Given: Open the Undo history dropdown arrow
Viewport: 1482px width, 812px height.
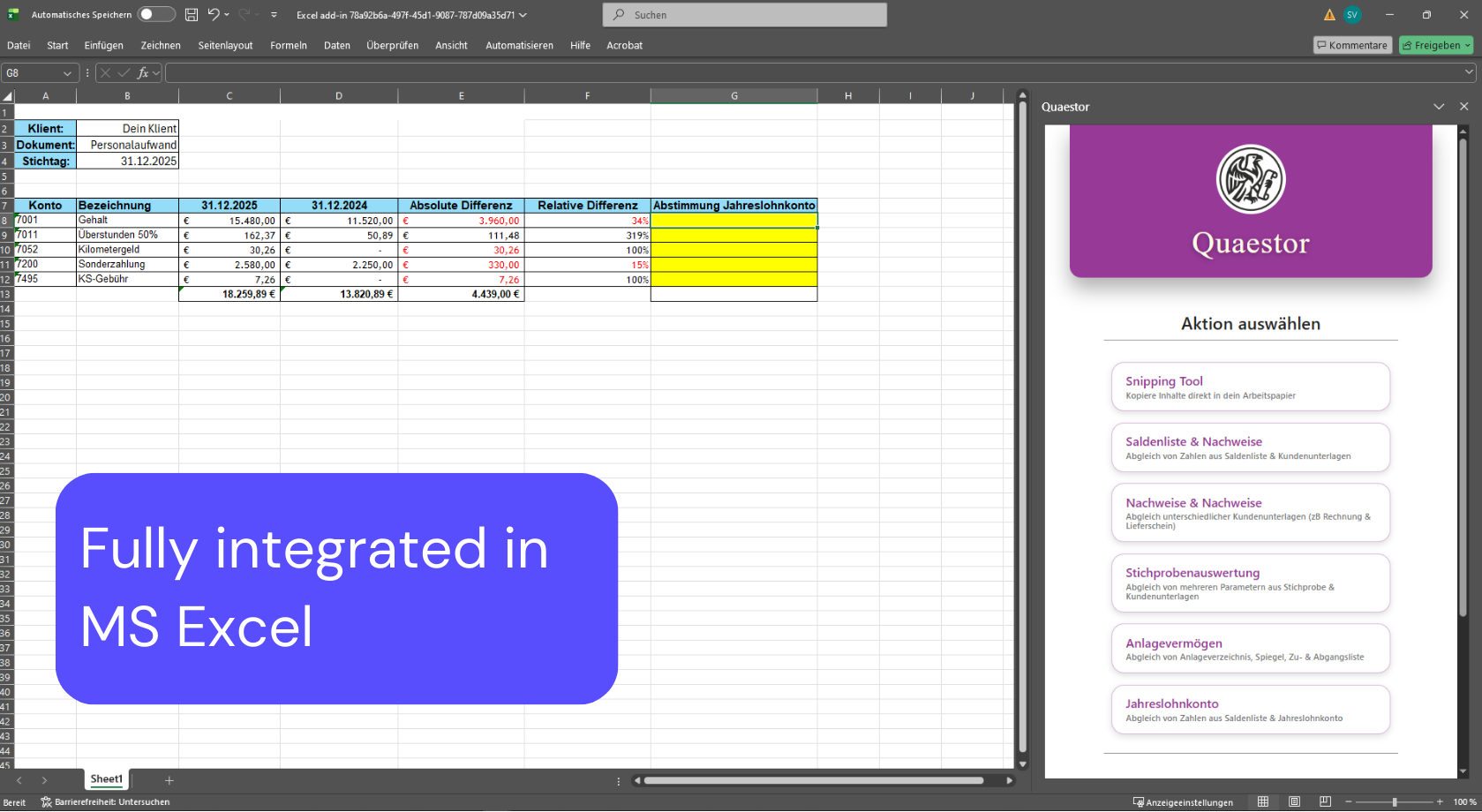Looking at the screenshot, I should [227, 14].
